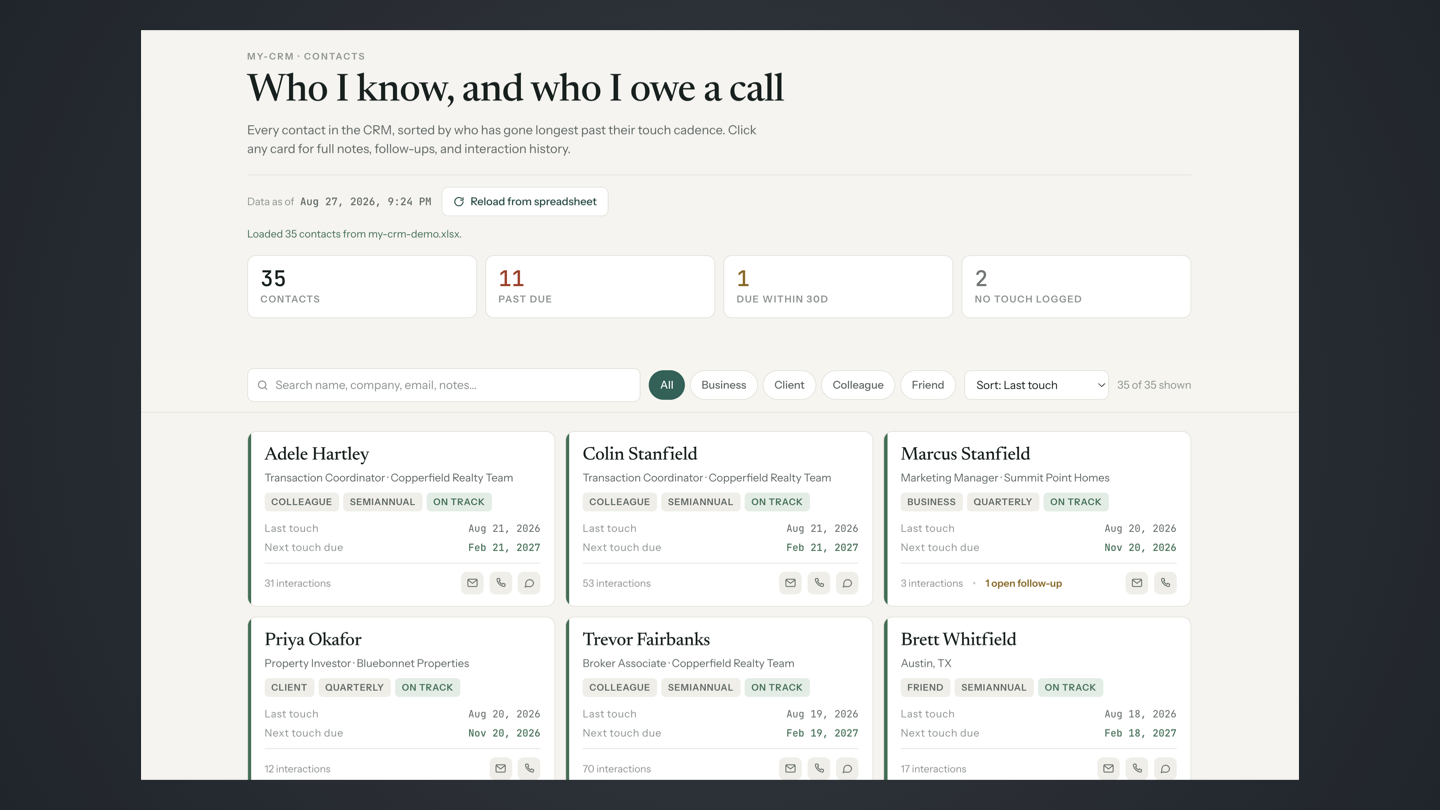
Task: Click the magnifier icon in the search box
Action: (263, 385)
